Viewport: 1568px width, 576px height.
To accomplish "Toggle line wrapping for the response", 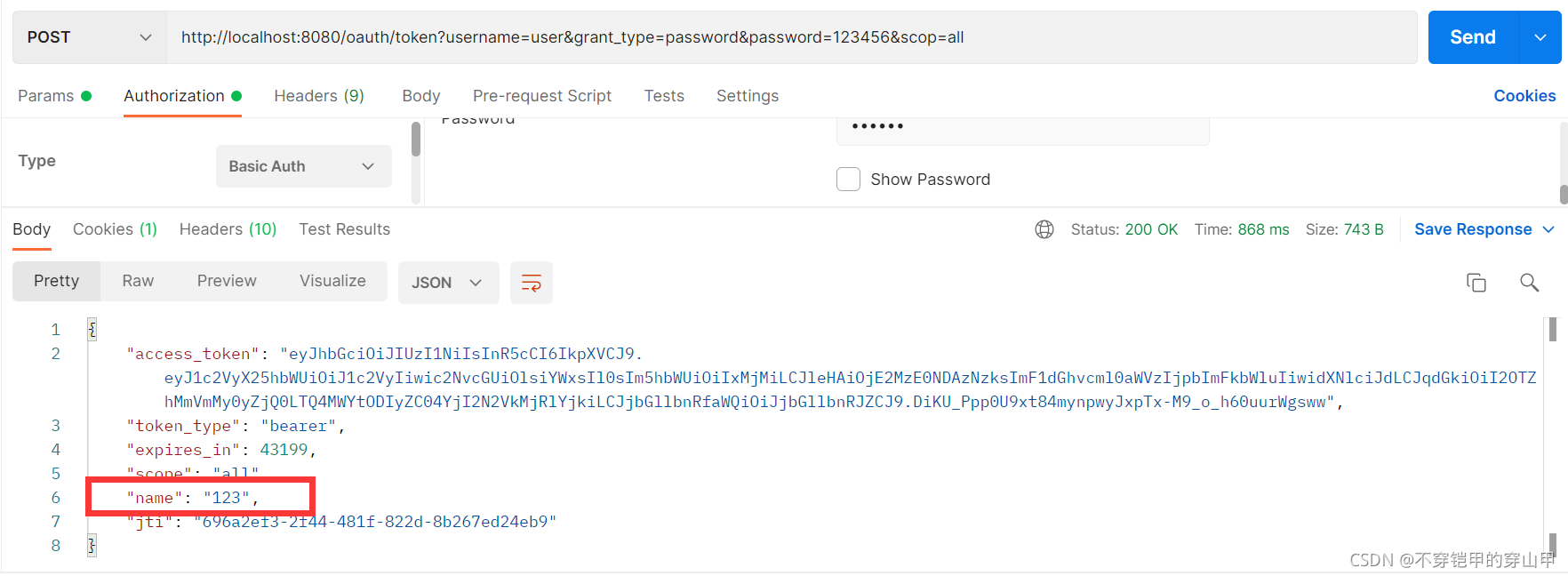I will [531, 282].
